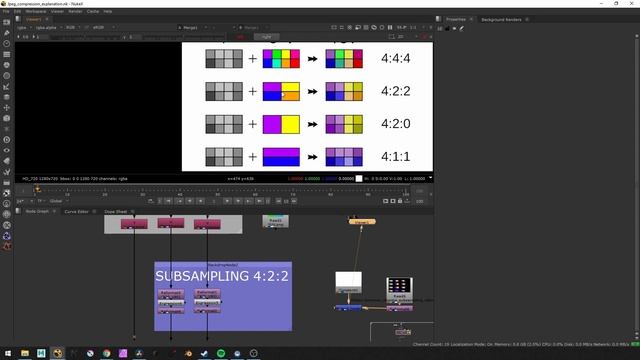
Task: Click the Properties panel vertical scrollbar
Action: 636,184
